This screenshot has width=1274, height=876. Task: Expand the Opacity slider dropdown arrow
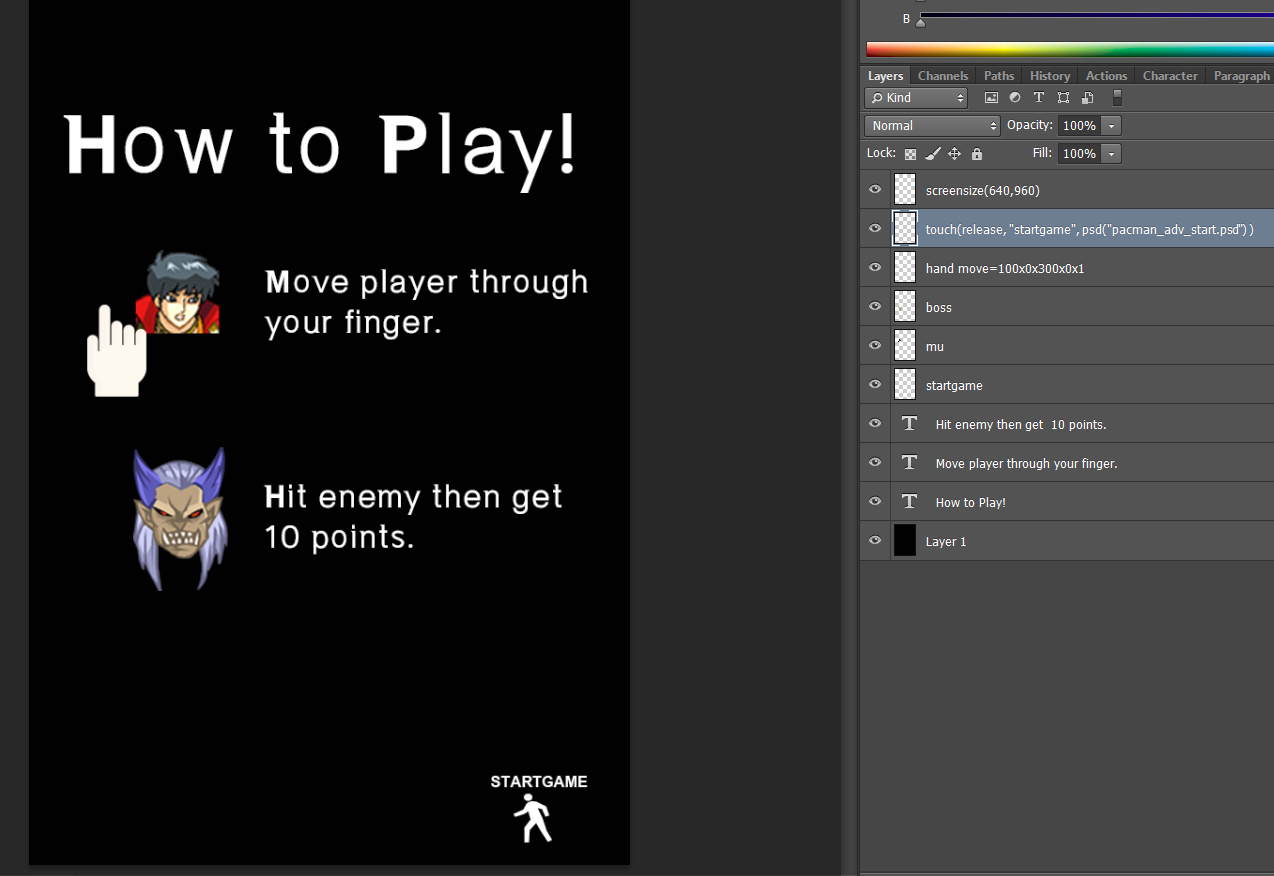(x=1111, y=126)
